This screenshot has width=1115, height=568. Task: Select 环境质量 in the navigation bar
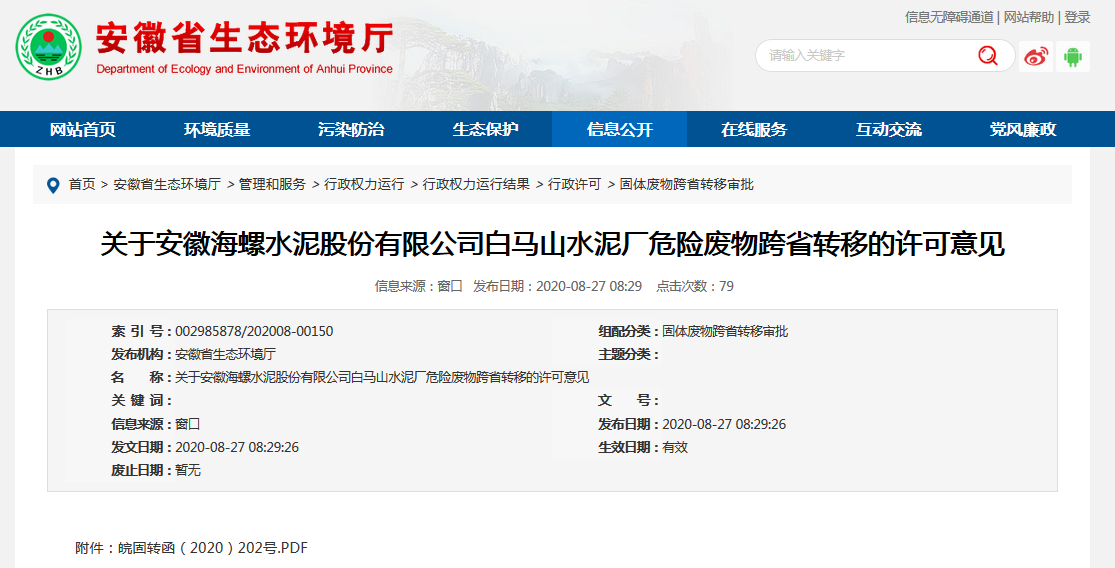click(217, 130)
